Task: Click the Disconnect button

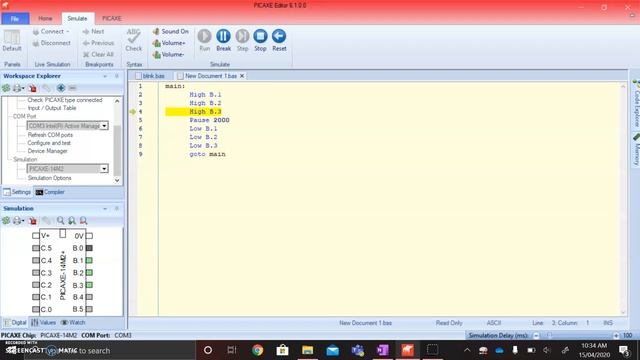Action: coord(51,43)
